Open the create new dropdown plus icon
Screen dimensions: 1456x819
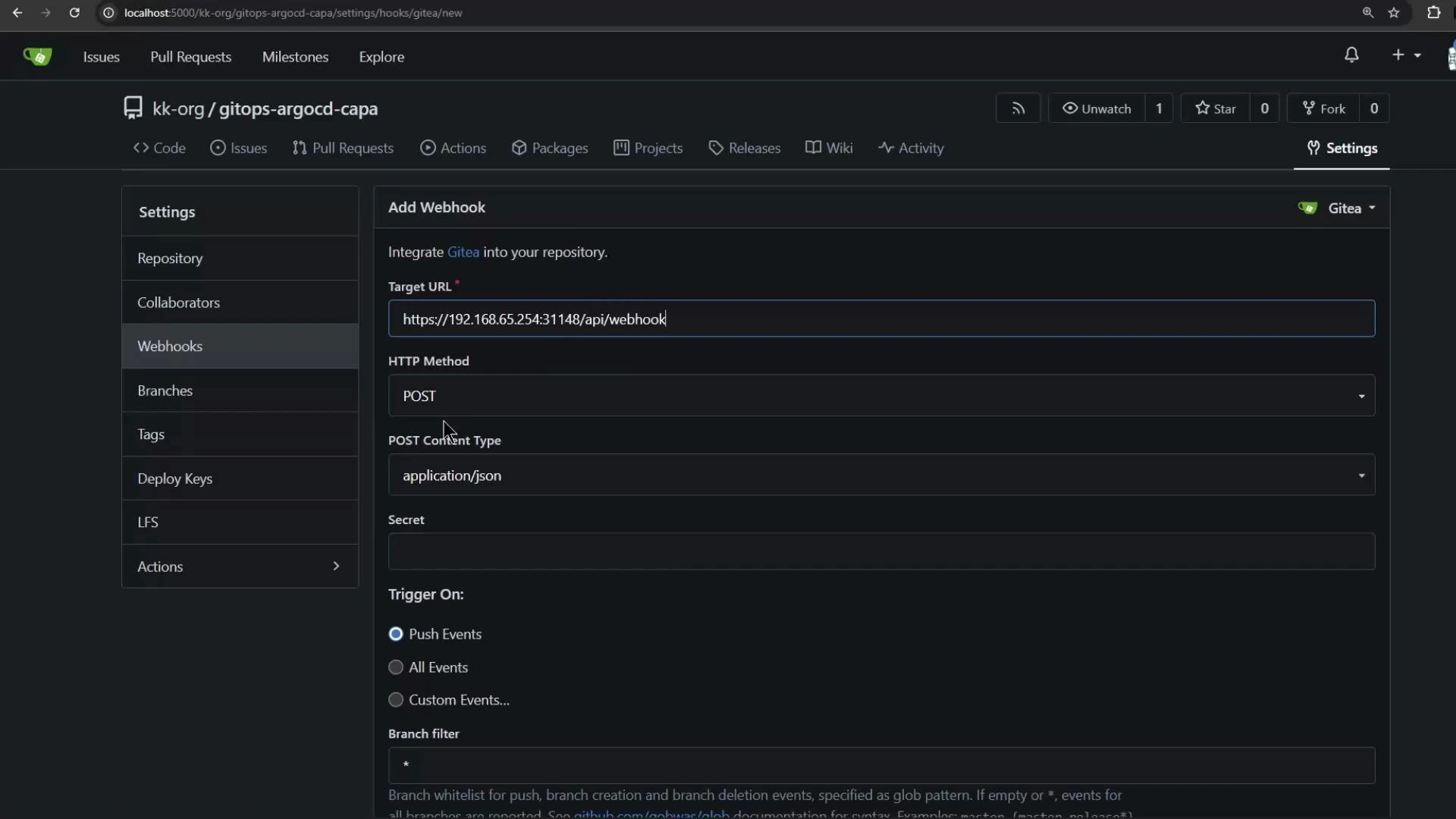[x=1399, y=55]
